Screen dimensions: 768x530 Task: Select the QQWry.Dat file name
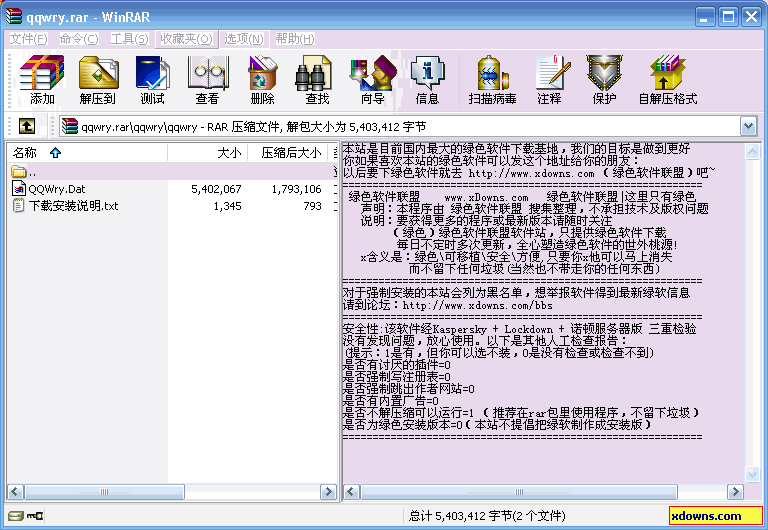click(57, 189)
